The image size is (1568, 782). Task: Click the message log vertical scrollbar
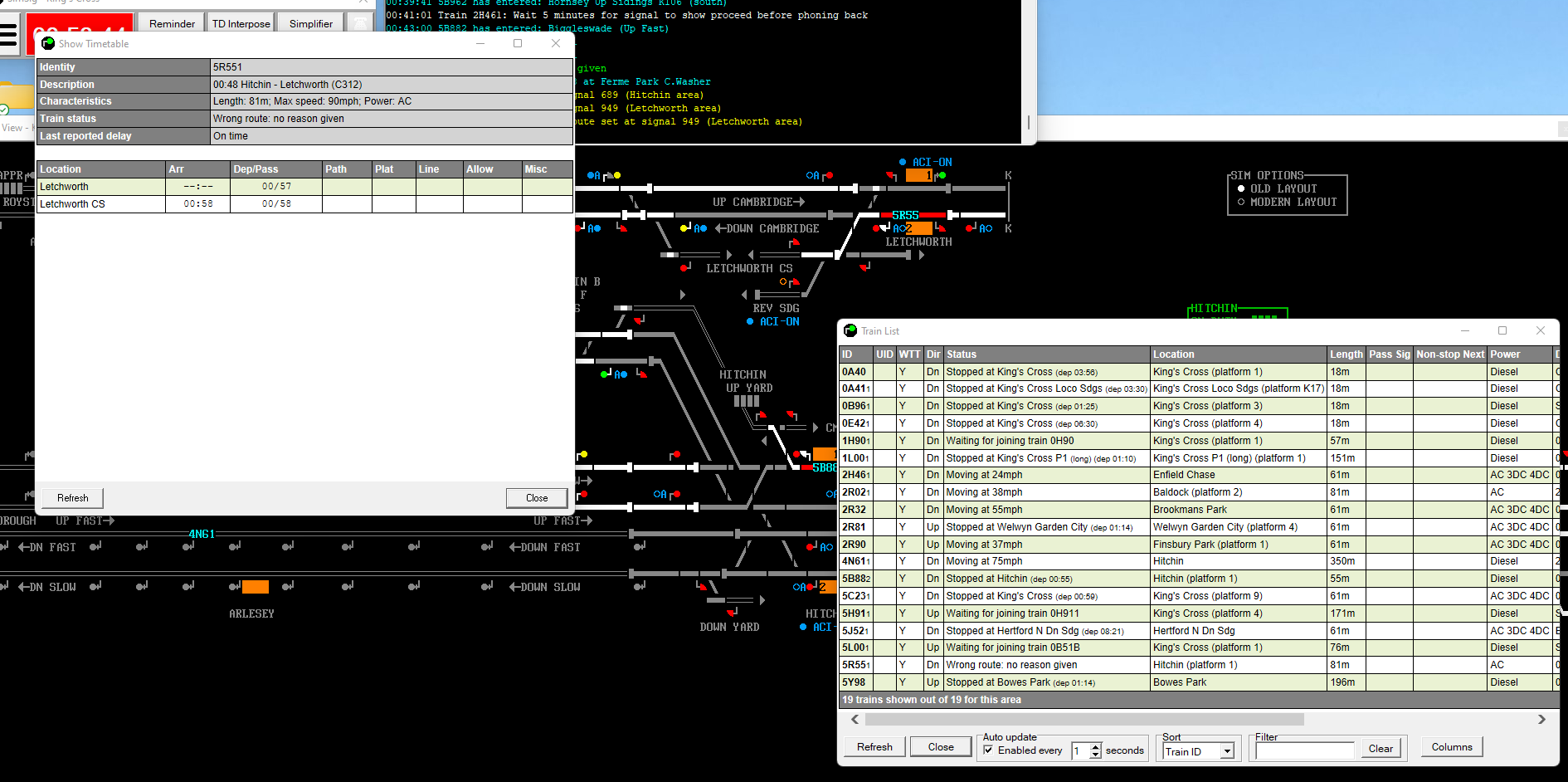pyautogui.click(x=1029, y=122)
